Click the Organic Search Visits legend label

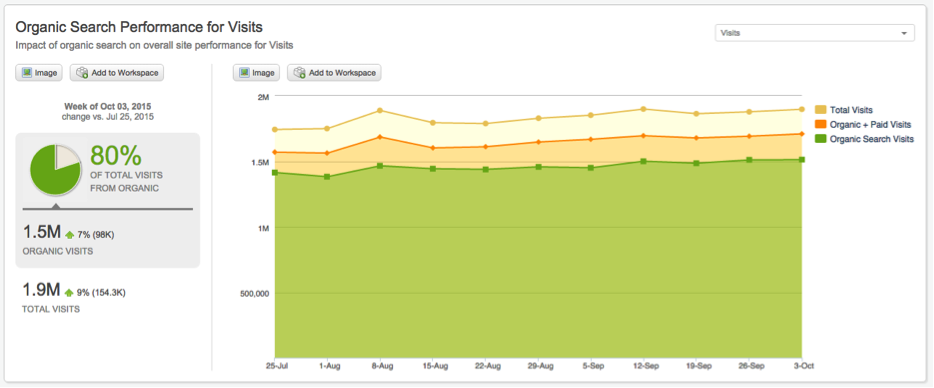click(871, 139)
